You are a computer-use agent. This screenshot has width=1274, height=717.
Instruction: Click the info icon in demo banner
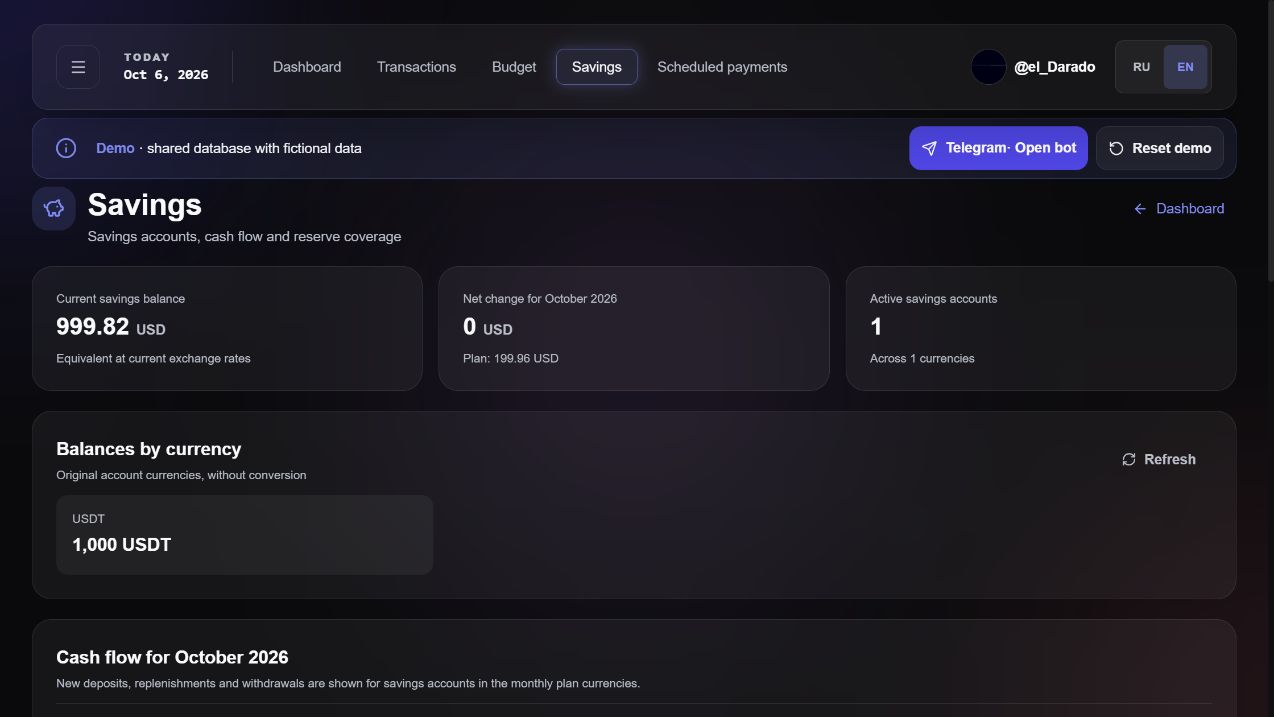pos(66,148)
